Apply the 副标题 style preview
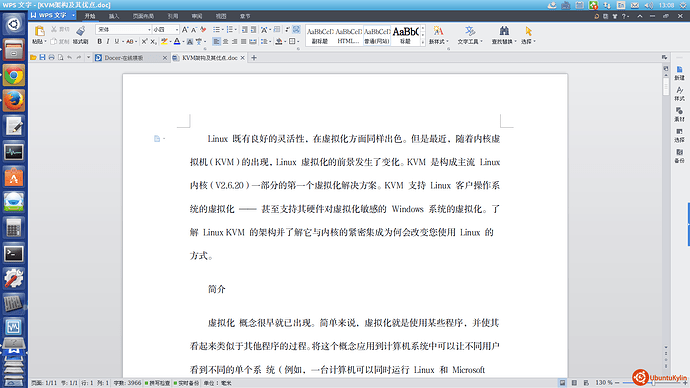The height and width of the screenshot is (388, 690). [x=320, y=35]
